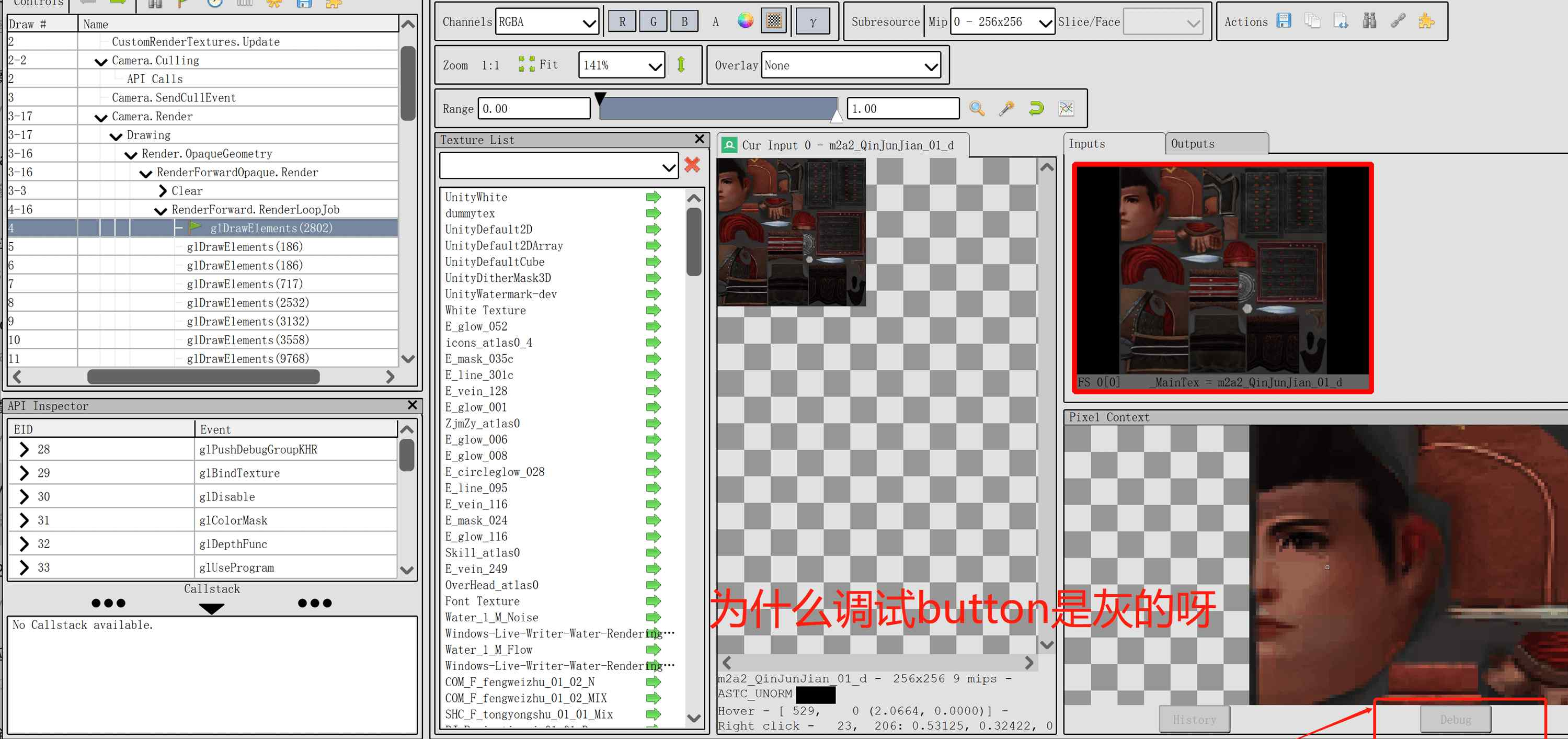The width and height of the screenshot is (1568, 739).
Task: Toggle the gamma display button
Action: pyautogui.click(x=812, y=22)
